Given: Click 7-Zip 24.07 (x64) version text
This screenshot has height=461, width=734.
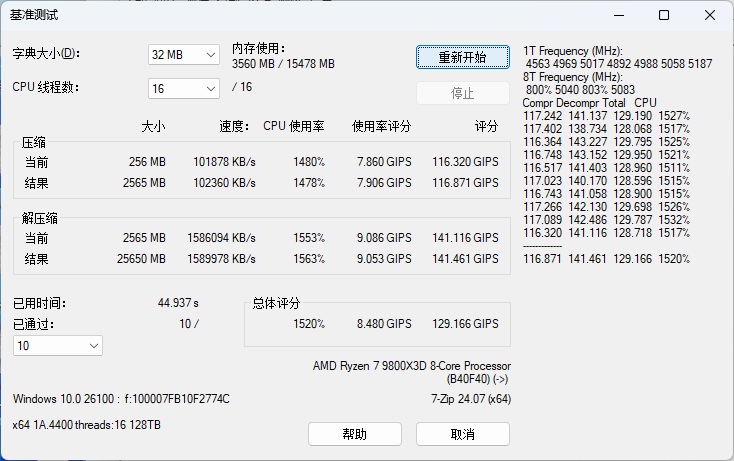Looking at the screenshot, I should coord(471,399).
